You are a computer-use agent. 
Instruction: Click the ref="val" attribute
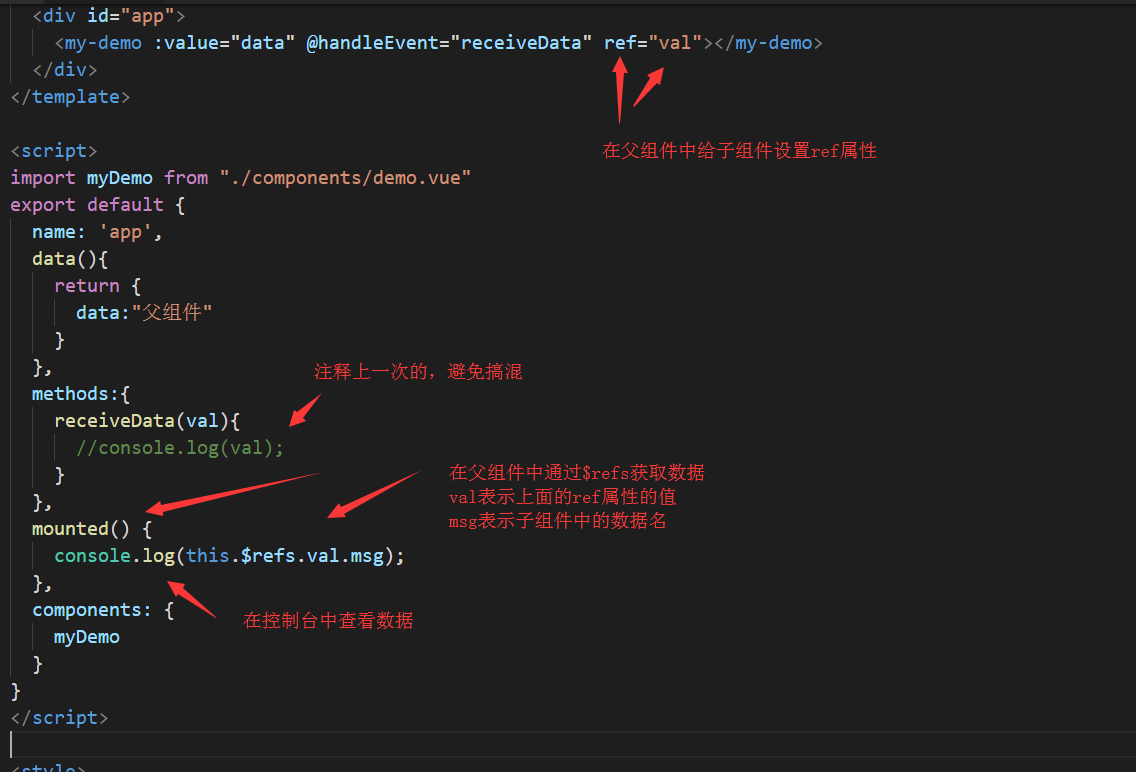(653, 43)
